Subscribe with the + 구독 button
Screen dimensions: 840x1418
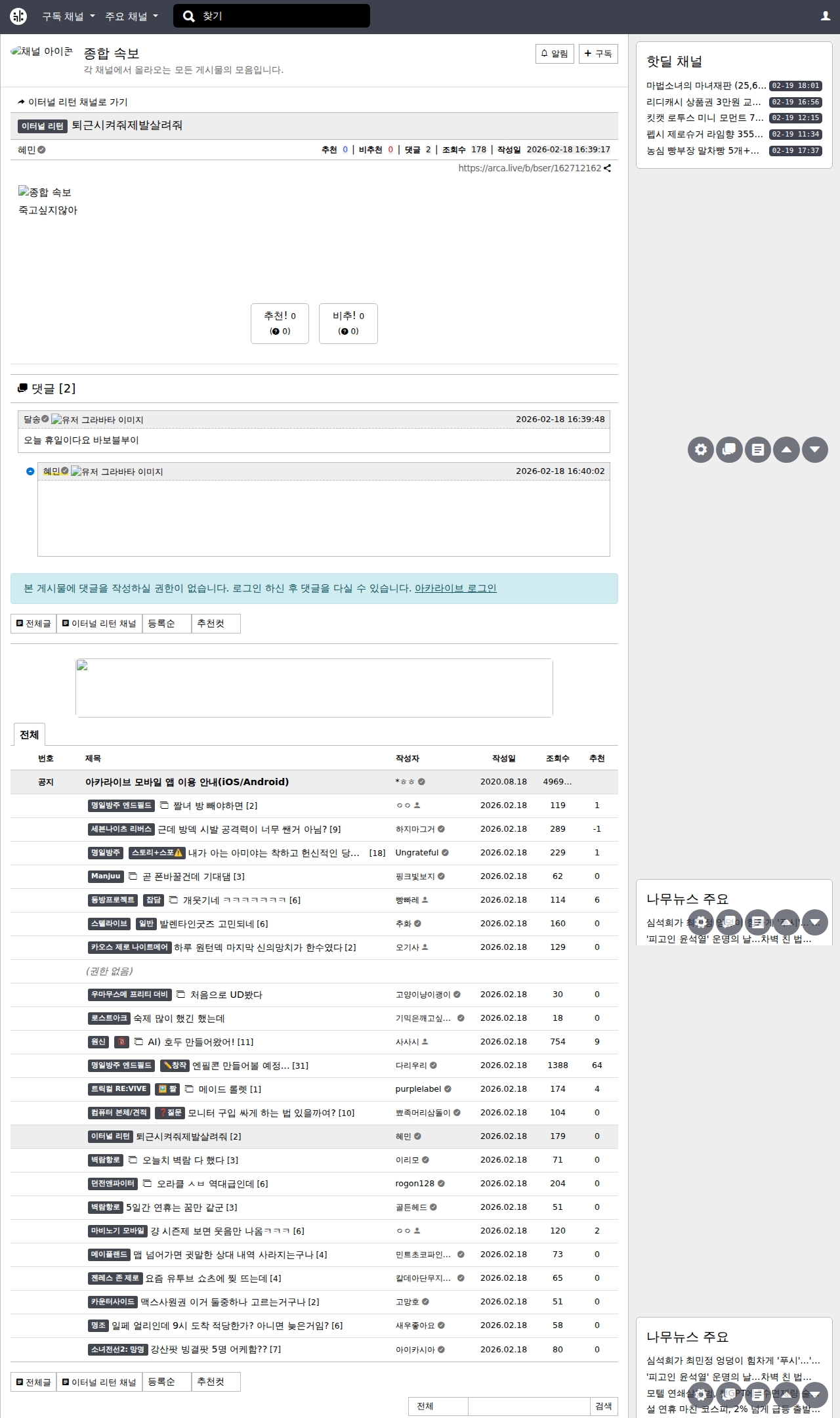click(598, 54)
